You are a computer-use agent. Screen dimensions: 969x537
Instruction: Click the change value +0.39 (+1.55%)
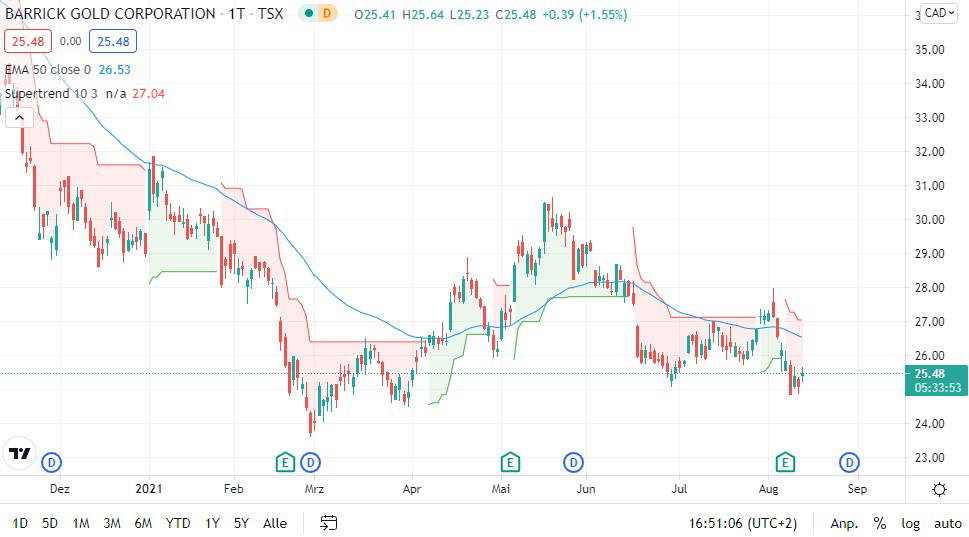[584, 14]
